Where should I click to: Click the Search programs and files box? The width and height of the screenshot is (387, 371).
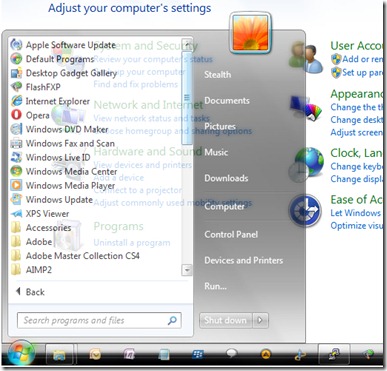click(99, 320)
